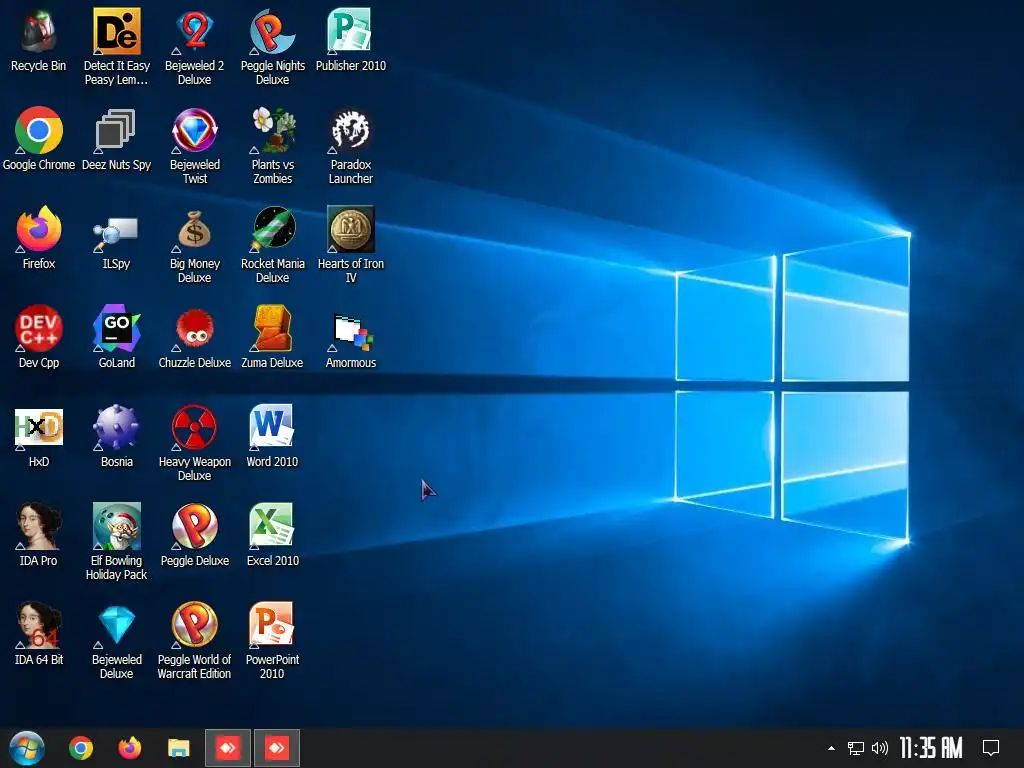Open the Action Center notifications icon
This screenshot has height=768, width=1024.
coord(991,748)
